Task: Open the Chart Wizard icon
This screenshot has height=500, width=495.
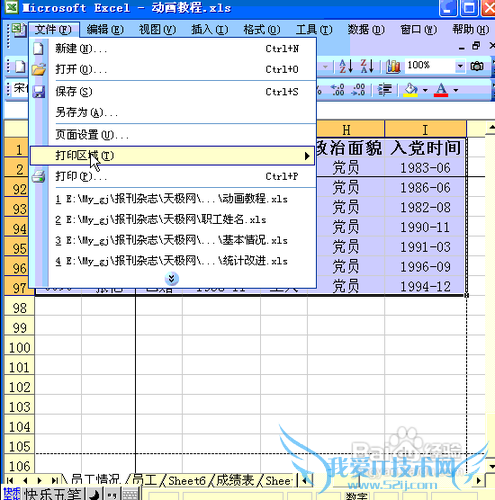Action: point(393,66)
